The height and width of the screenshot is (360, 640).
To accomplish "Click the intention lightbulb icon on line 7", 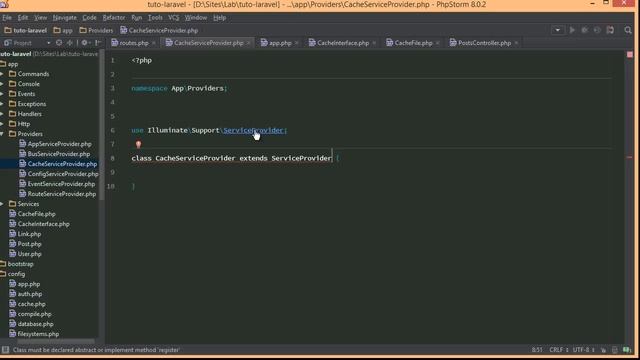I will click(x=138, y=144).
